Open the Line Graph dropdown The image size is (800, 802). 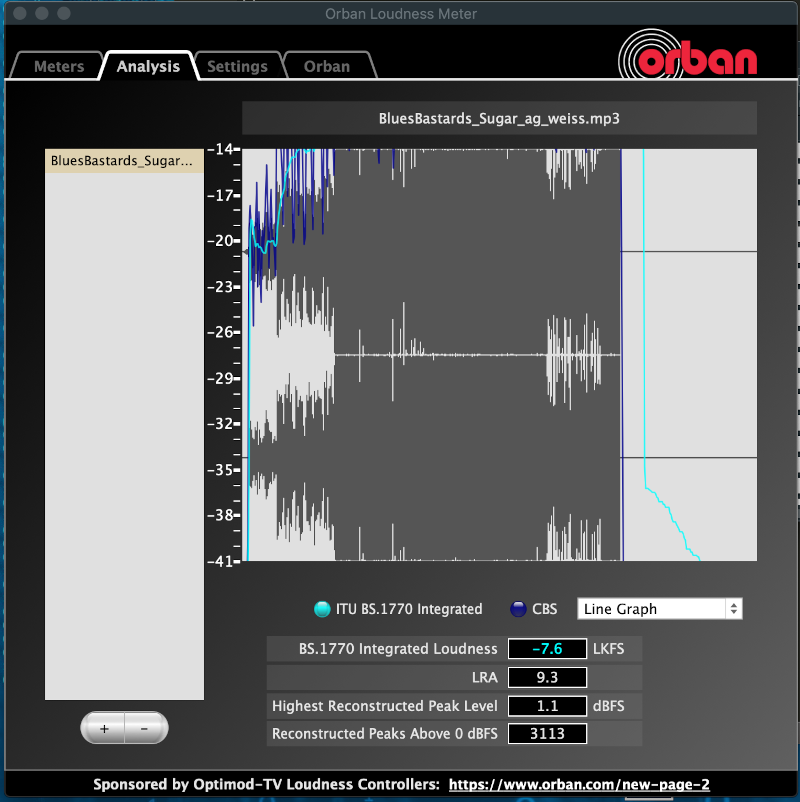tap(660, 609)
